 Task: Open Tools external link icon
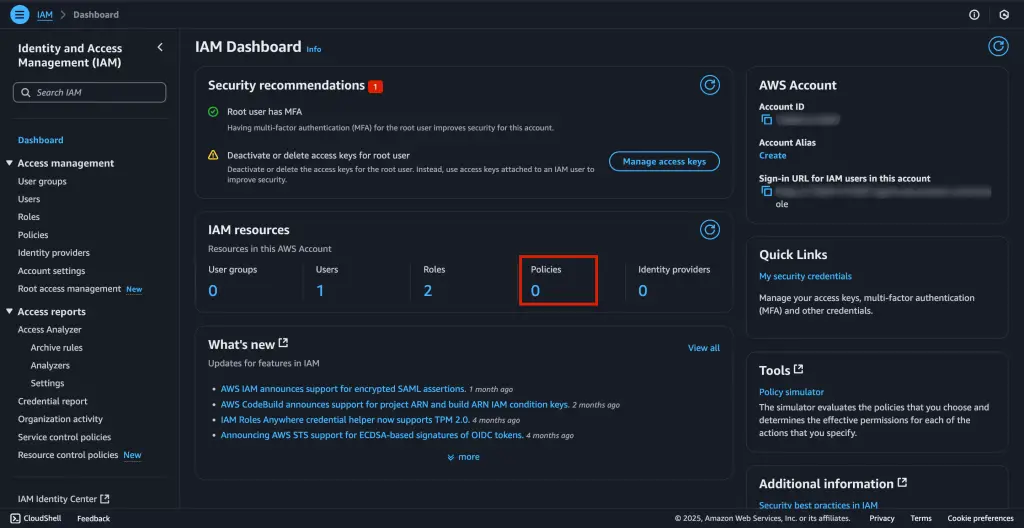tap(798, 369)
